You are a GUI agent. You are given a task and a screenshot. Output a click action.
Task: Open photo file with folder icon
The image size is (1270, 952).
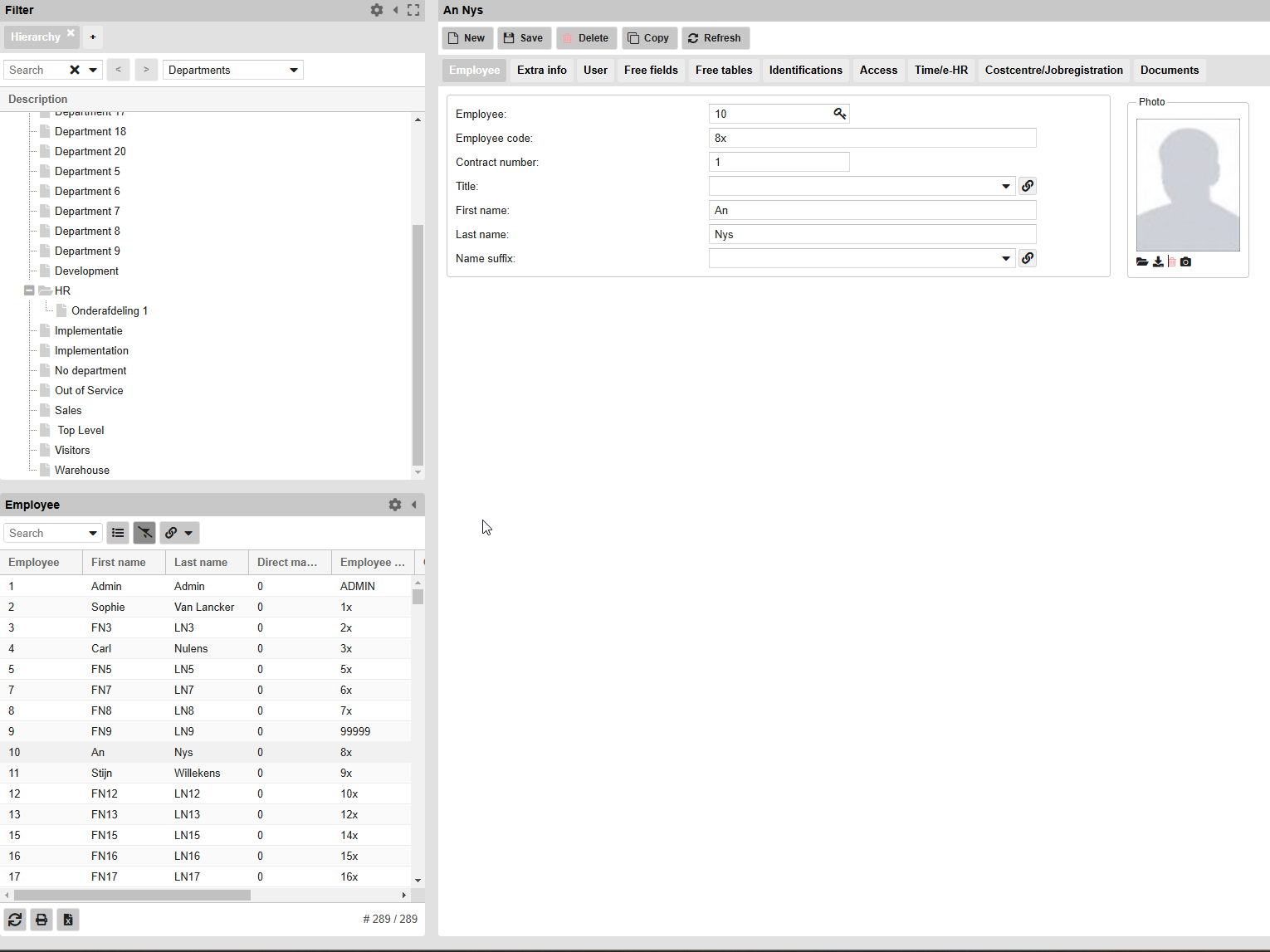(x=1142, y=261)
